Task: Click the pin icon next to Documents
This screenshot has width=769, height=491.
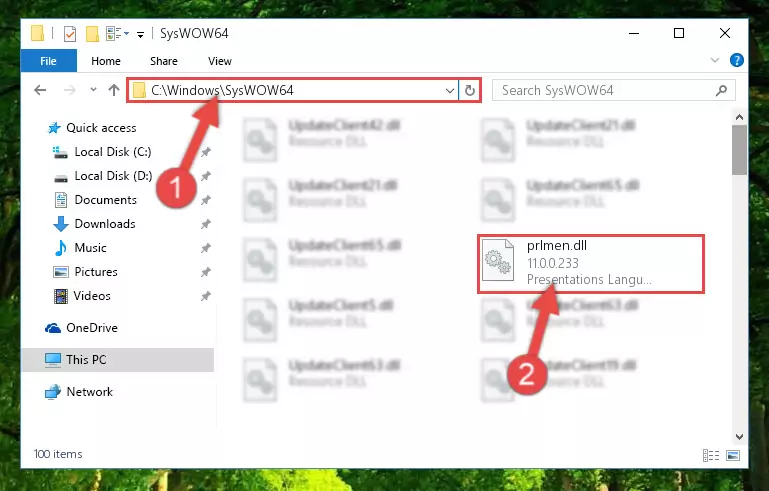Action: coord(205,200)
